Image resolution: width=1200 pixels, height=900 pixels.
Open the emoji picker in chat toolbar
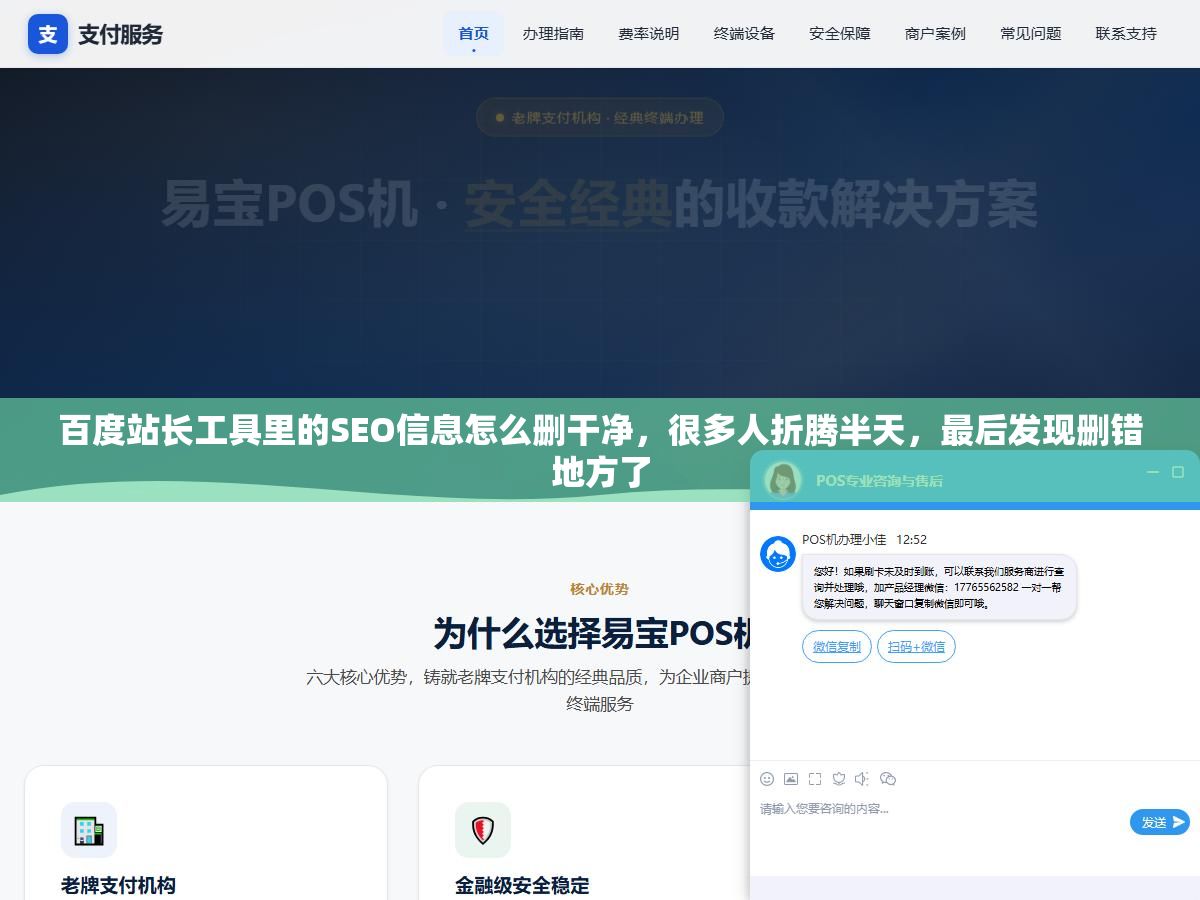[x=767, y=779]
